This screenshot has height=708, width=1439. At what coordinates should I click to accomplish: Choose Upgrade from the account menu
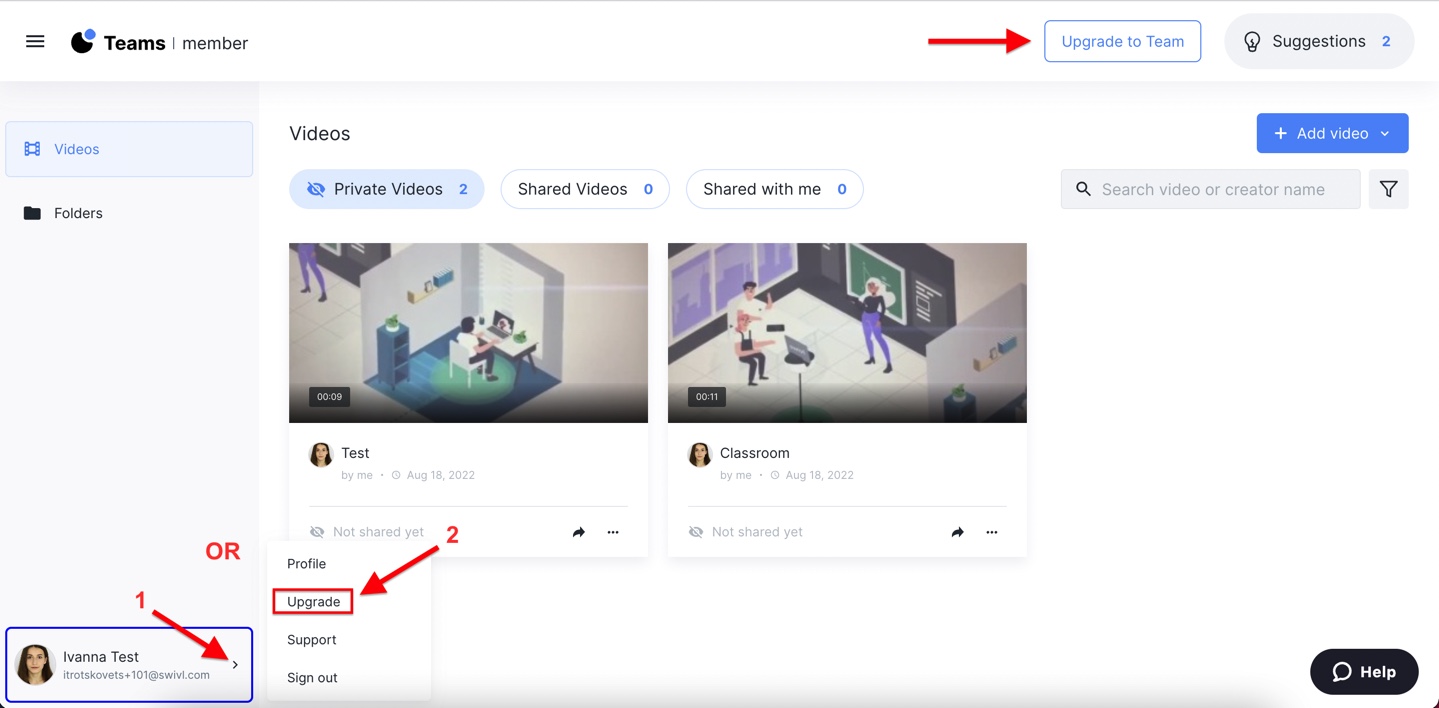[313, 602]
